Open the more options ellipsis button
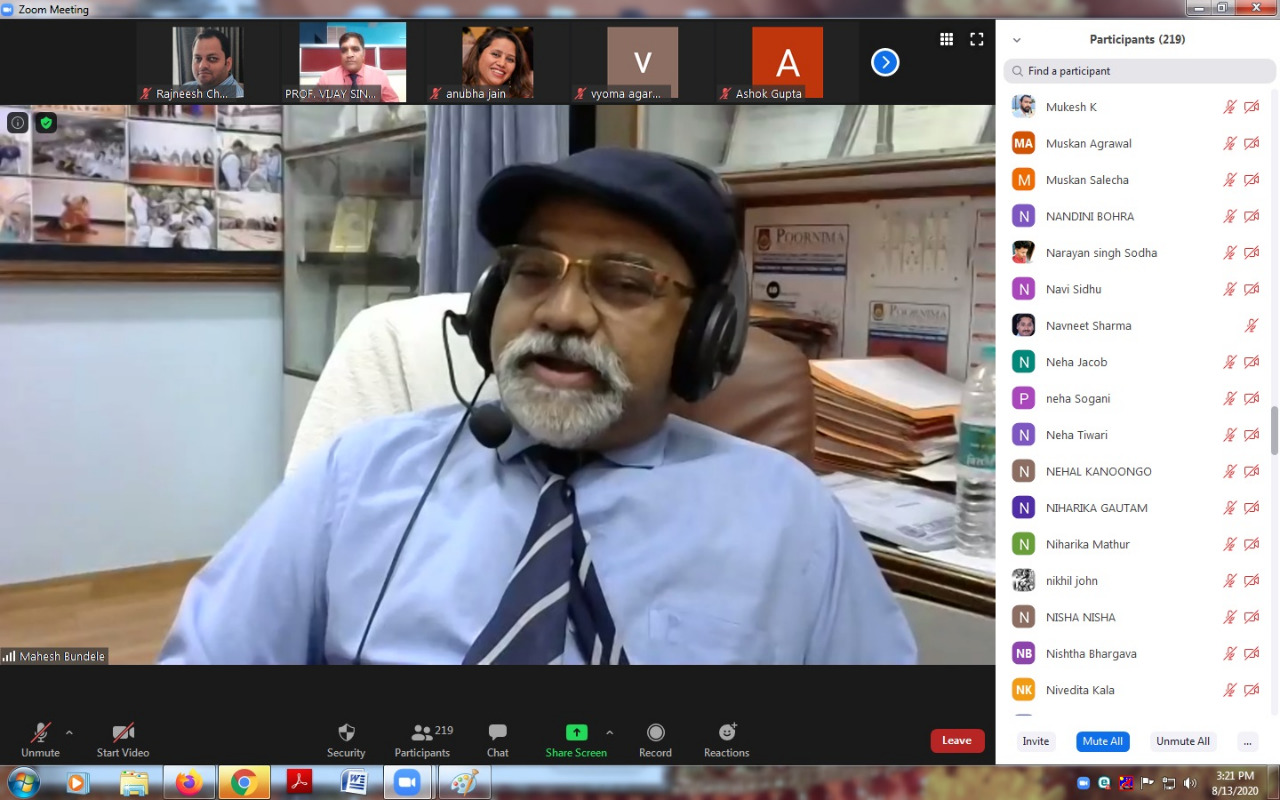Viewport: 1280px width, 800px height. [x=1246, y=741]
